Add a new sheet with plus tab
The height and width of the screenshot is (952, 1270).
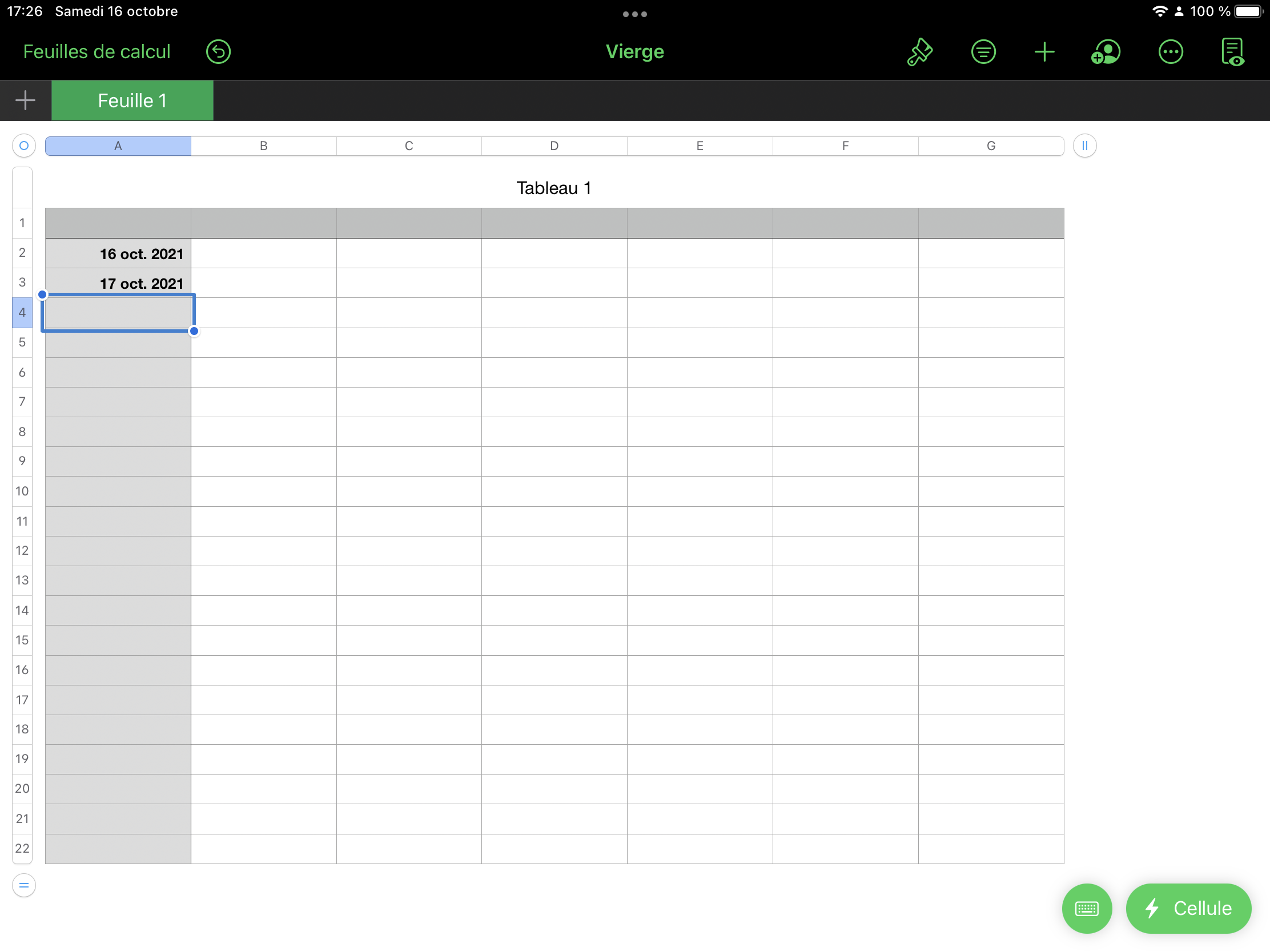[x=25, y=100]
